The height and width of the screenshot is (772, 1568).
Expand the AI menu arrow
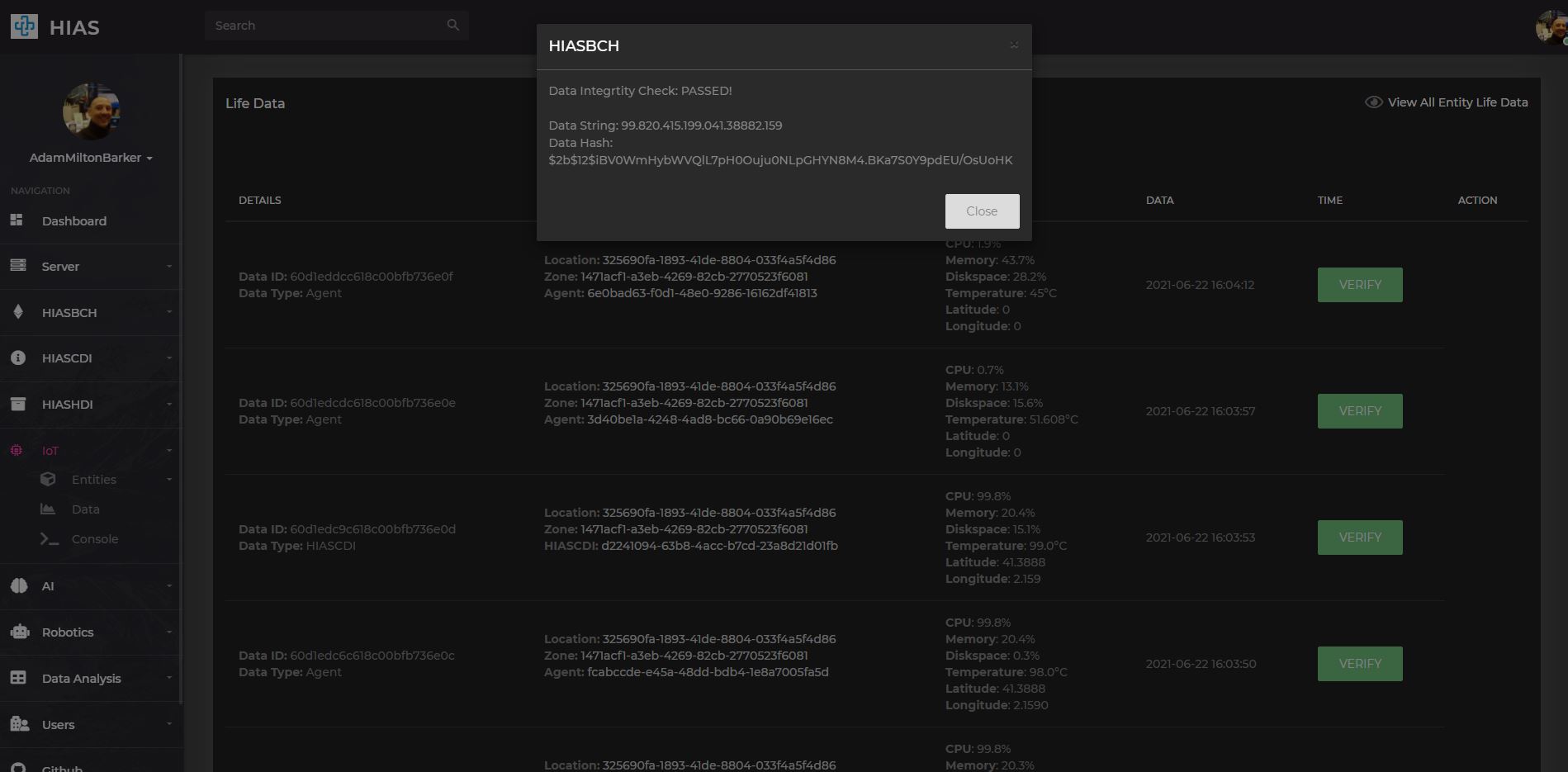(x=169, y=585)
